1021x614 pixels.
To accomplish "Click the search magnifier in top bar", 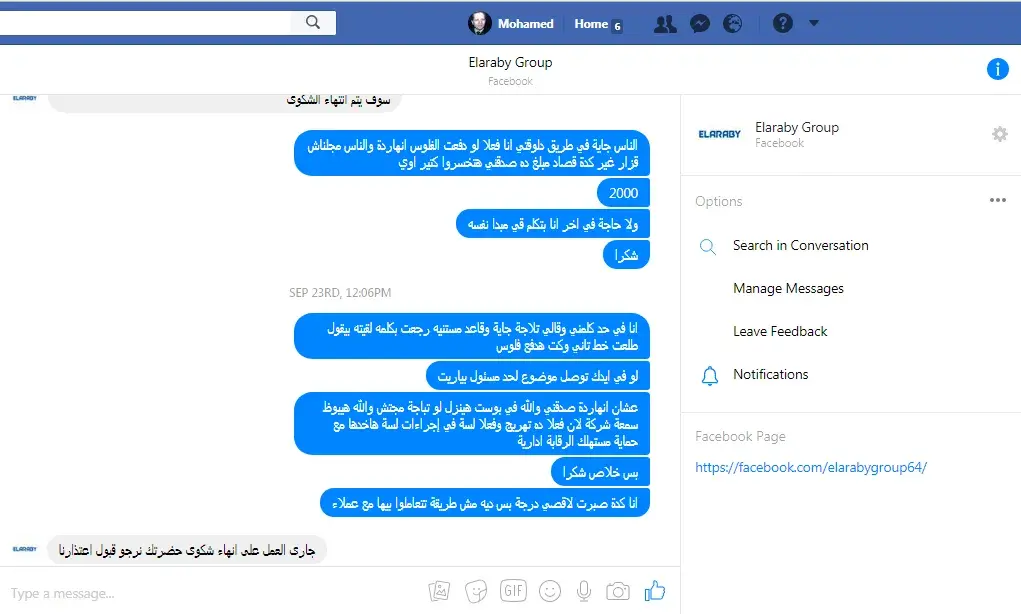I will (x=313, y=23).
